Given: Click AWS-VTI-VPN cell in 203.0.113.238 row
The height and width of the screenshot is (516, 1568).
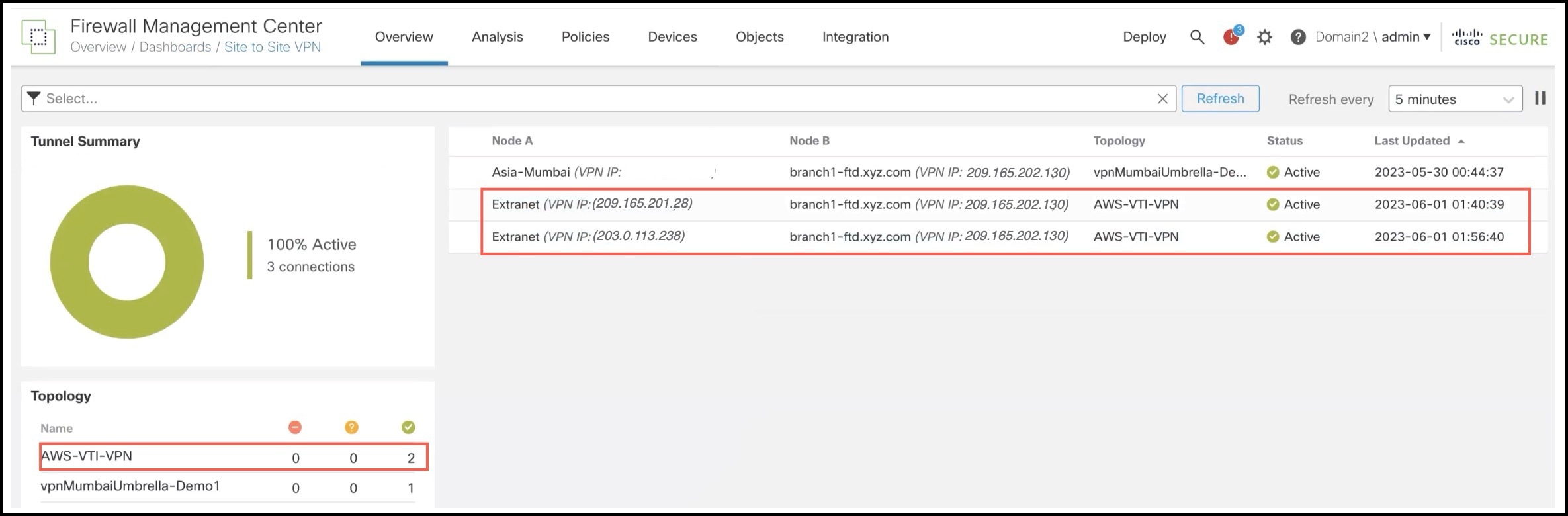Looking at the screenshot, I should [x=1135, y=237].
